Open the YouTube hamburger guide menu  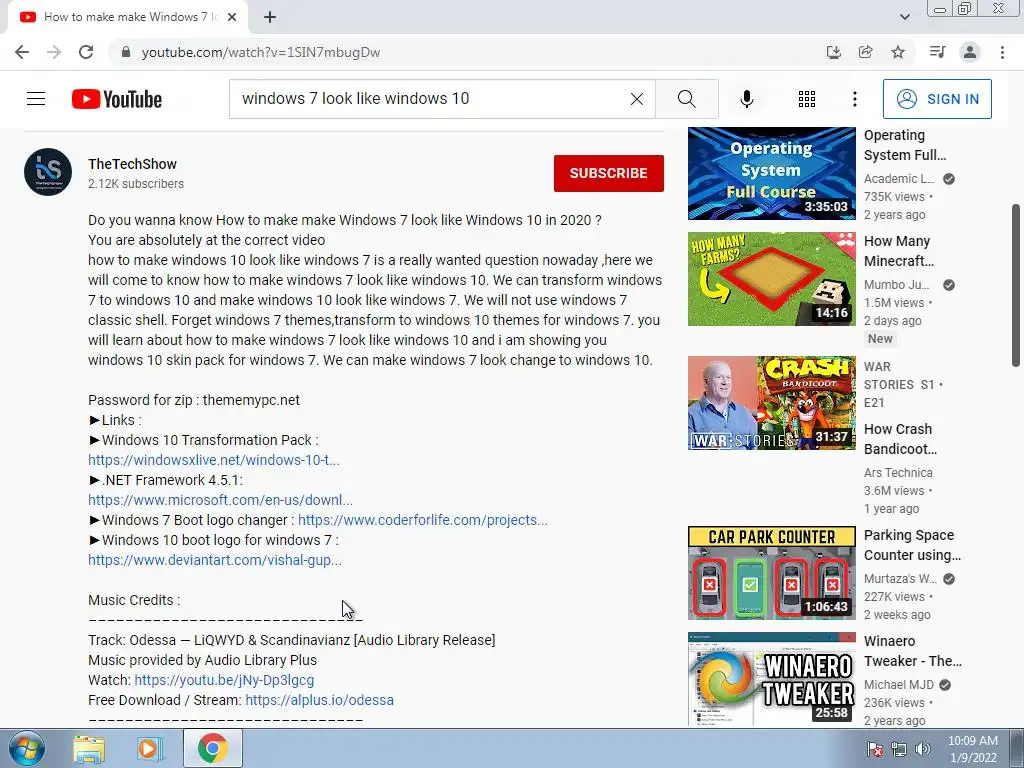(x=36, y=99)
